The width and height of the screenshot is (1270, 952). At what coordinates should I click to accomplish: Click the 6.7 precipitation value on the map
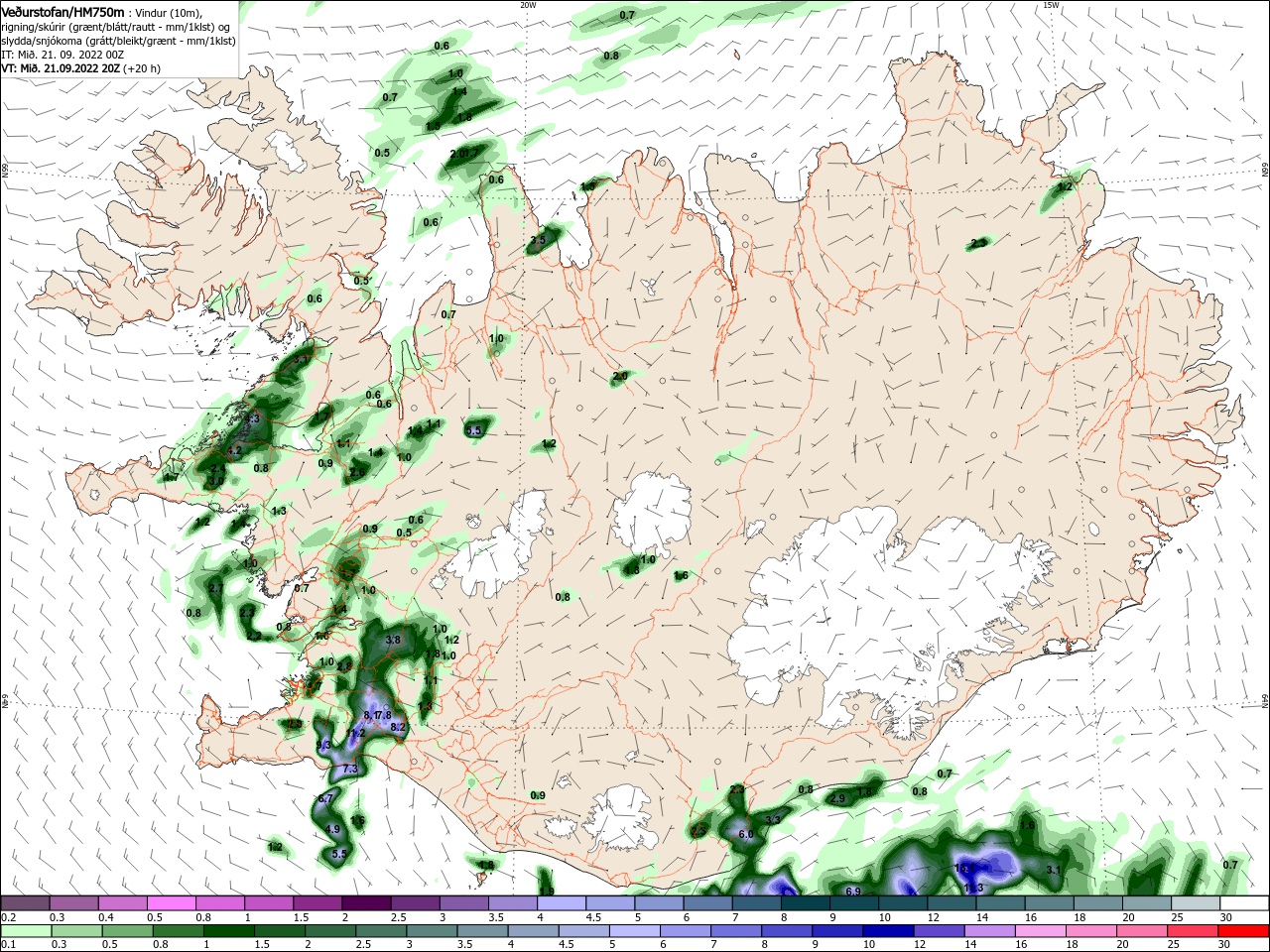325,799
